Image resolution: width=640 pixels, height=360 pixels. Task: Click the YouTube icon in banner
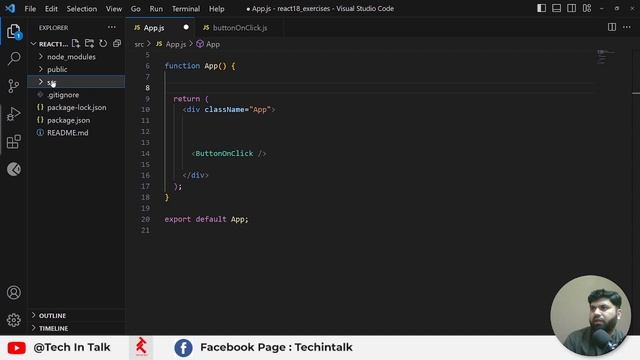tap(16, 348)
